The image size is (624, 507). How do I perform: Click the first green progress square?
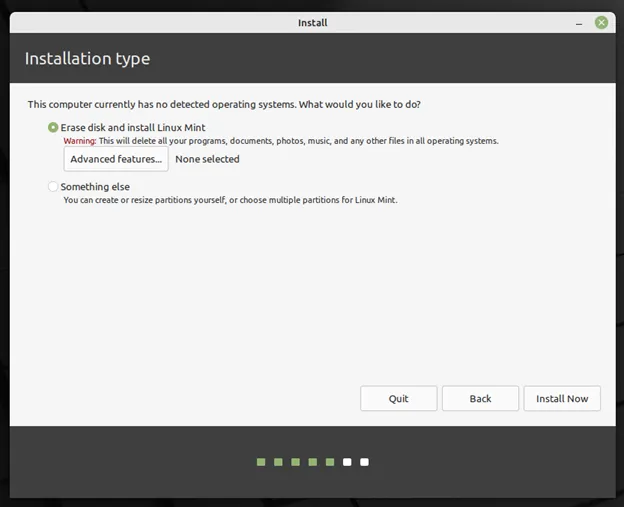[x=261, y=462]
